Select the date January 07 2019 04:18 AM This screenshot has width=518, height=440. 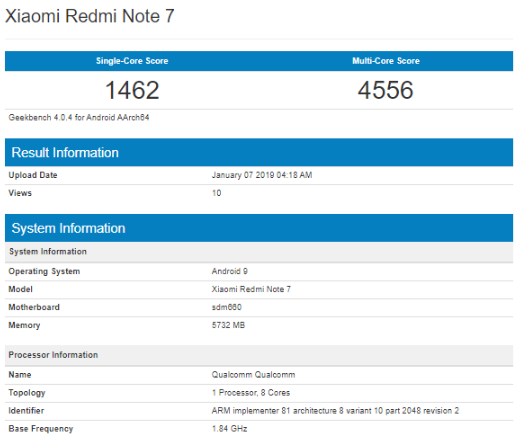[262, 175]
